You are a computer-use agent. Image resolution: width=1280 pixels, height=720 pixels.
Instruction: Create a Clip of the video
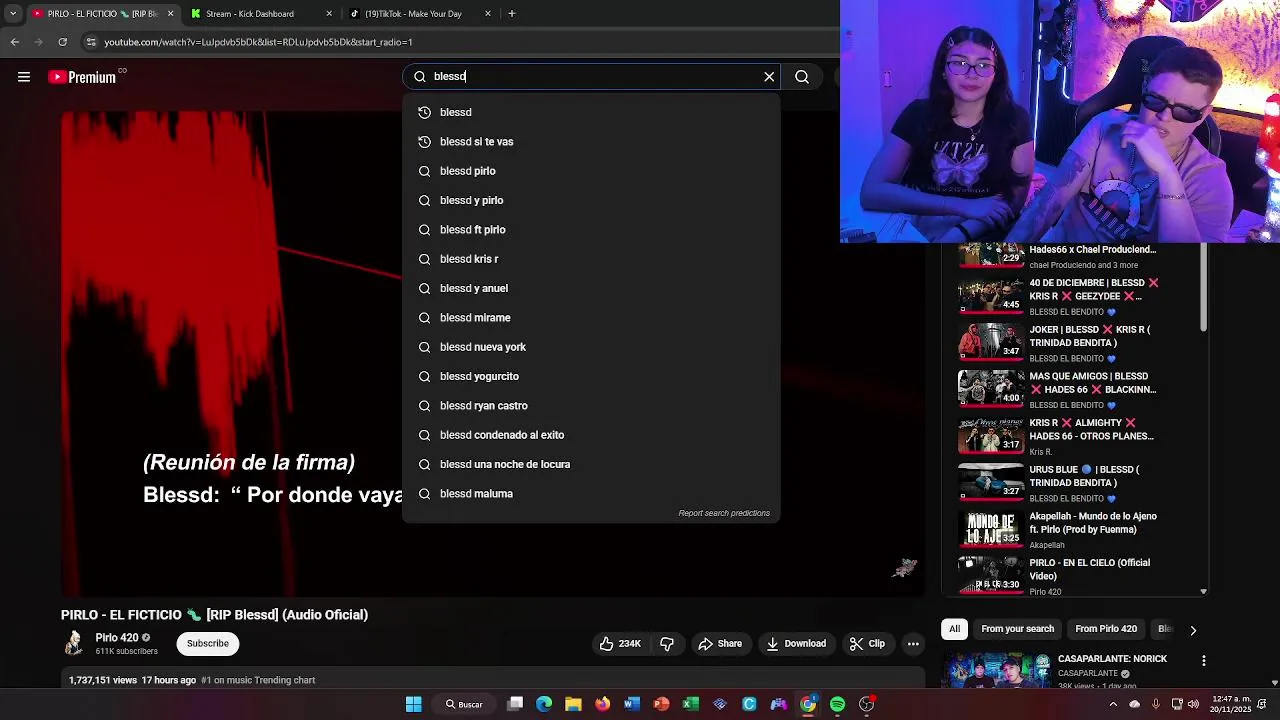point(867,644)
